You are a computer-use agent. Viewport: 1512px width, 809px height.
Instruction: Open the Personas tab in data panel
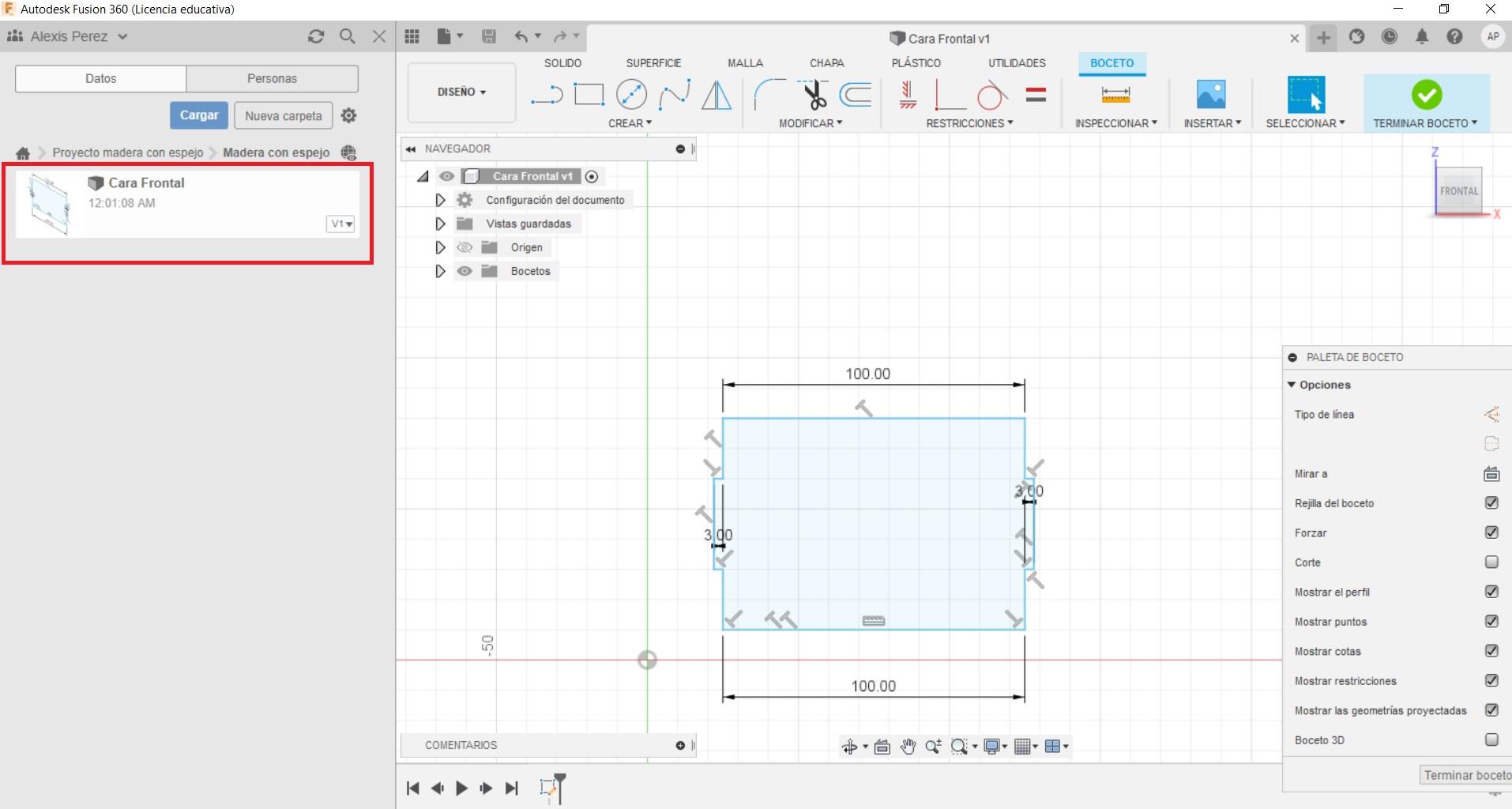(273, 78)
